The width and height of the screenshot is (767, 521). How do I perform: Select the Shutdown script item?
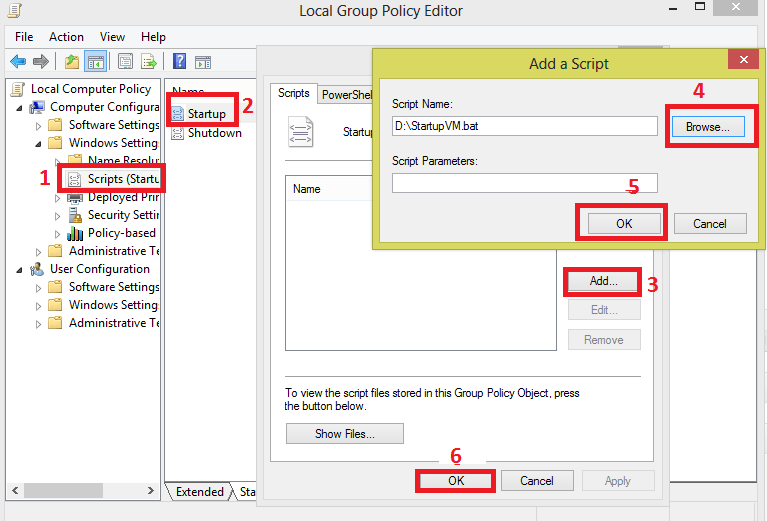pyautogui.click(x=214, y=133)
